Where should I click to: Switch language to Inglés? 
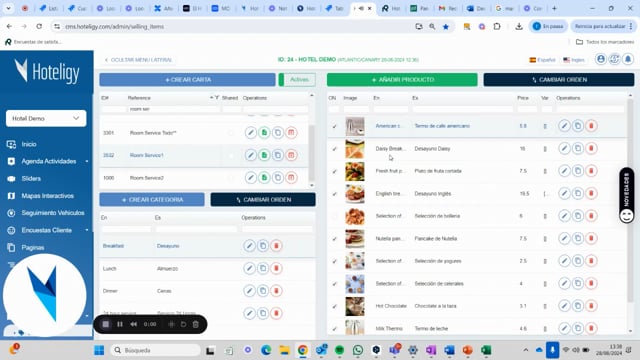click(x=574, y=60)
